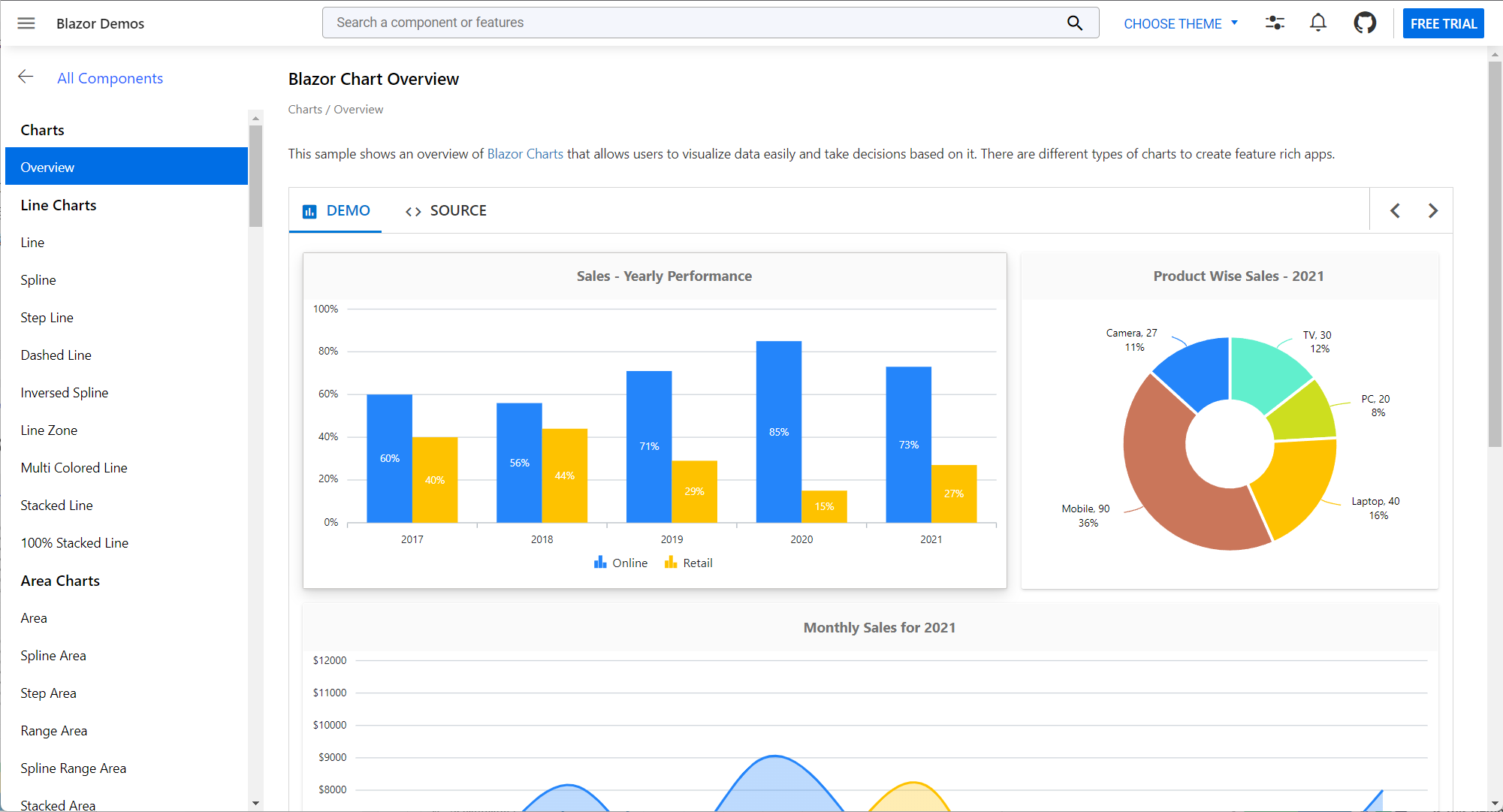Click the Free Trial button
Image resolution: width=1503 pixels, height=812 pixels.
(1443, 23)
